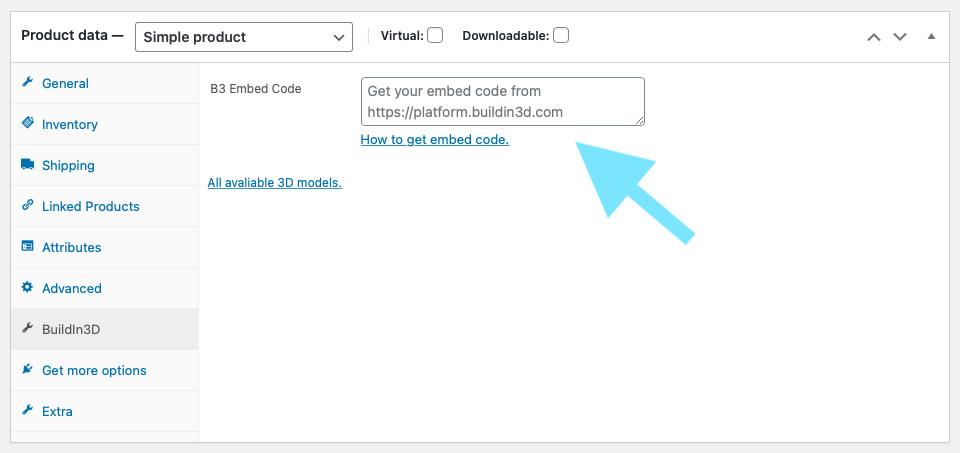Screen dimensions: 960x453
Task: Collapse the Product data panel triangle
Action: pos(931,37)
